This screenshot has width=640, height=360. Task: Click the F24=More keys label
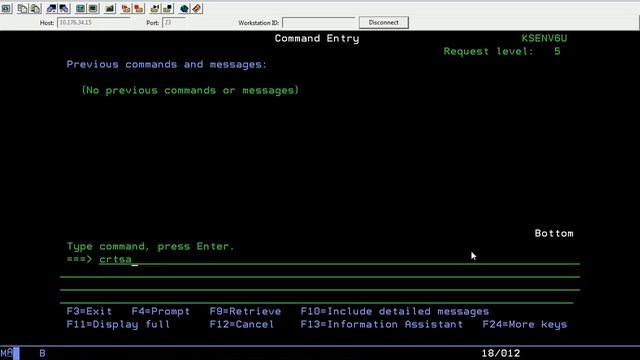click(524, 324)
